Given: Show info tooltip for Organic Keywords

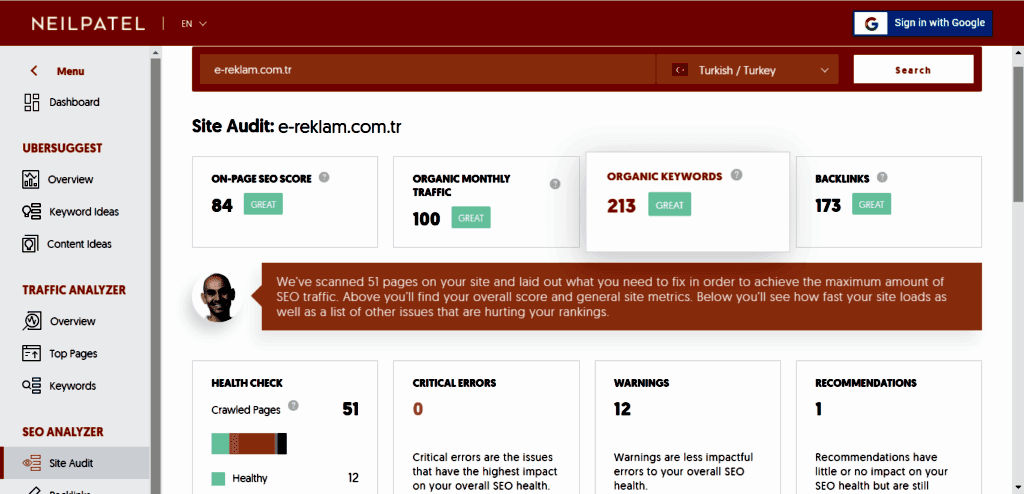Looking at the screenshot, I should click(x=736, y=175).
